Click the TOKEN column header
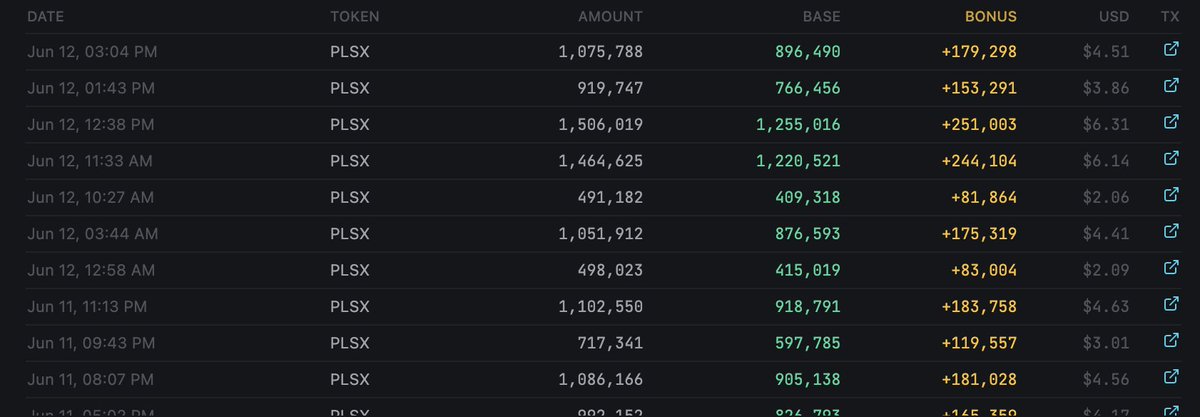The height and width of the screenshot is (417, 1200). (x=355, y=17)
